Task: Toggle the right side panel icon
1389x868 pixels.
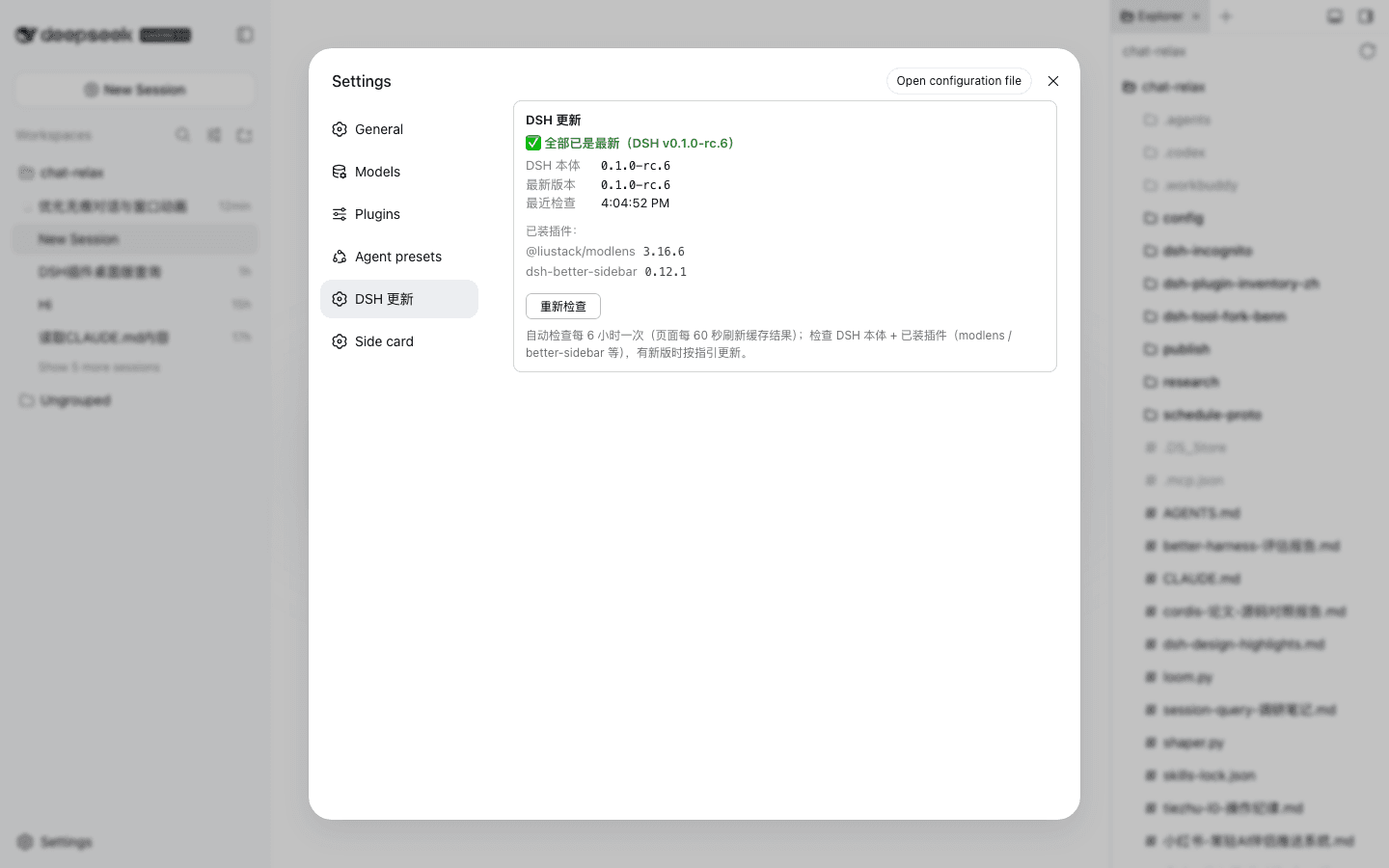Action: (x=1366, y=16)
